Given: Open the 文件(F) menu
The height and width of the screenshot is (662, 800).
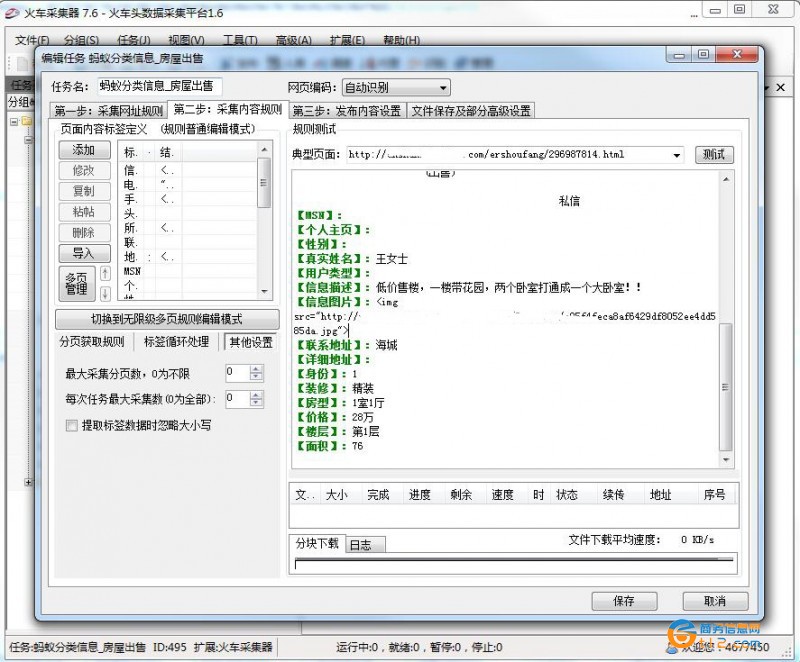Looking at the screenshot, I should point(32,40).
